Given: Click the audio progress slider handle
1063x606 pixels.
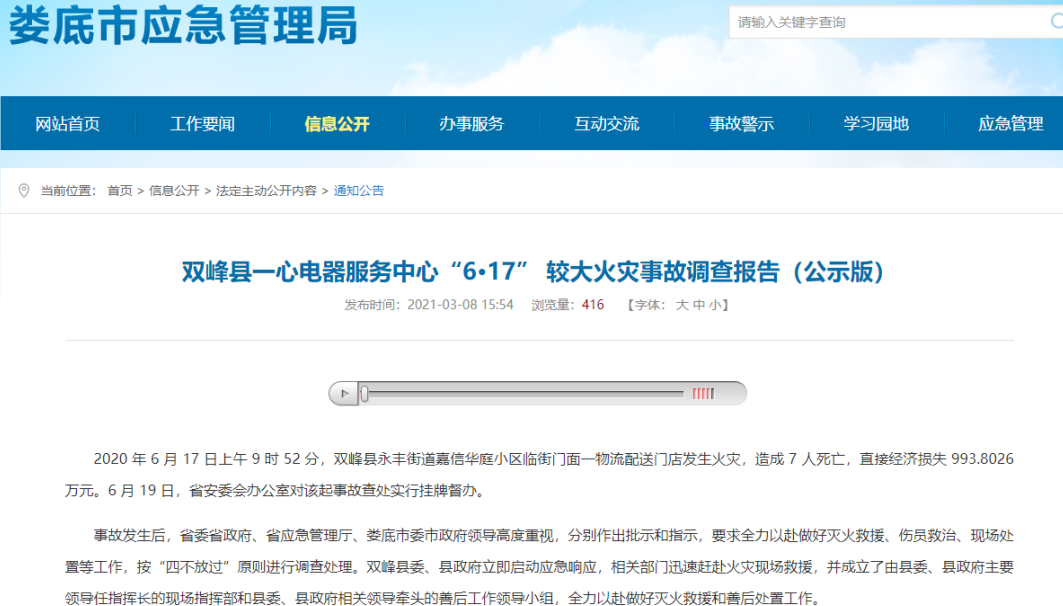Looking at the screenshot, I should click(365, 394).
